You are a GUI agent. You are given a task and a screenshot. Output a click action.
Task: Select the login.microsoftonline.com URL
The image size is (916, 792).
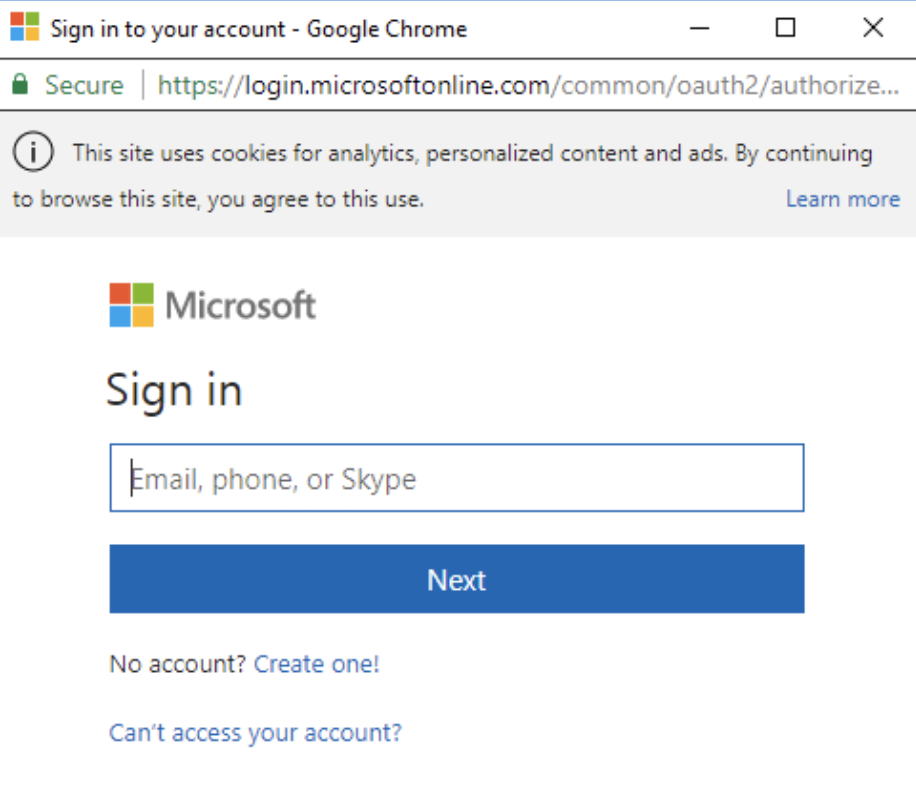tap(354, 85)
